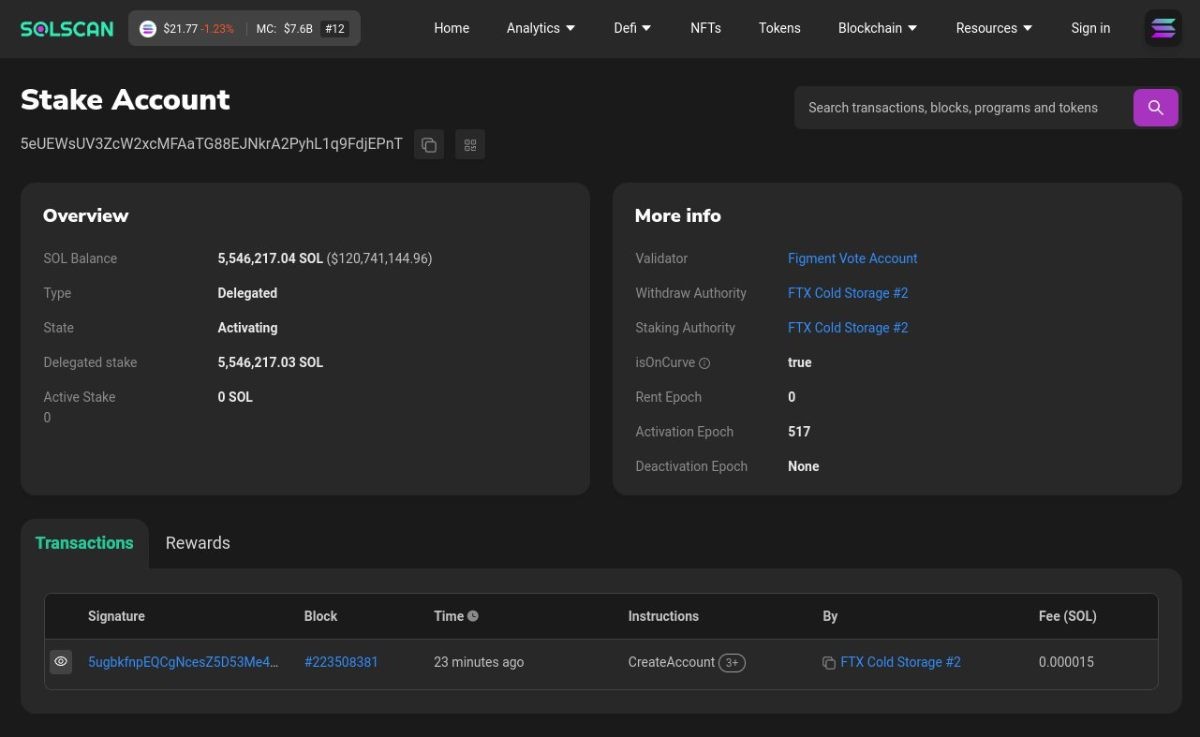
Task: Expand the 3+ instructions badge
Action: 732,662
